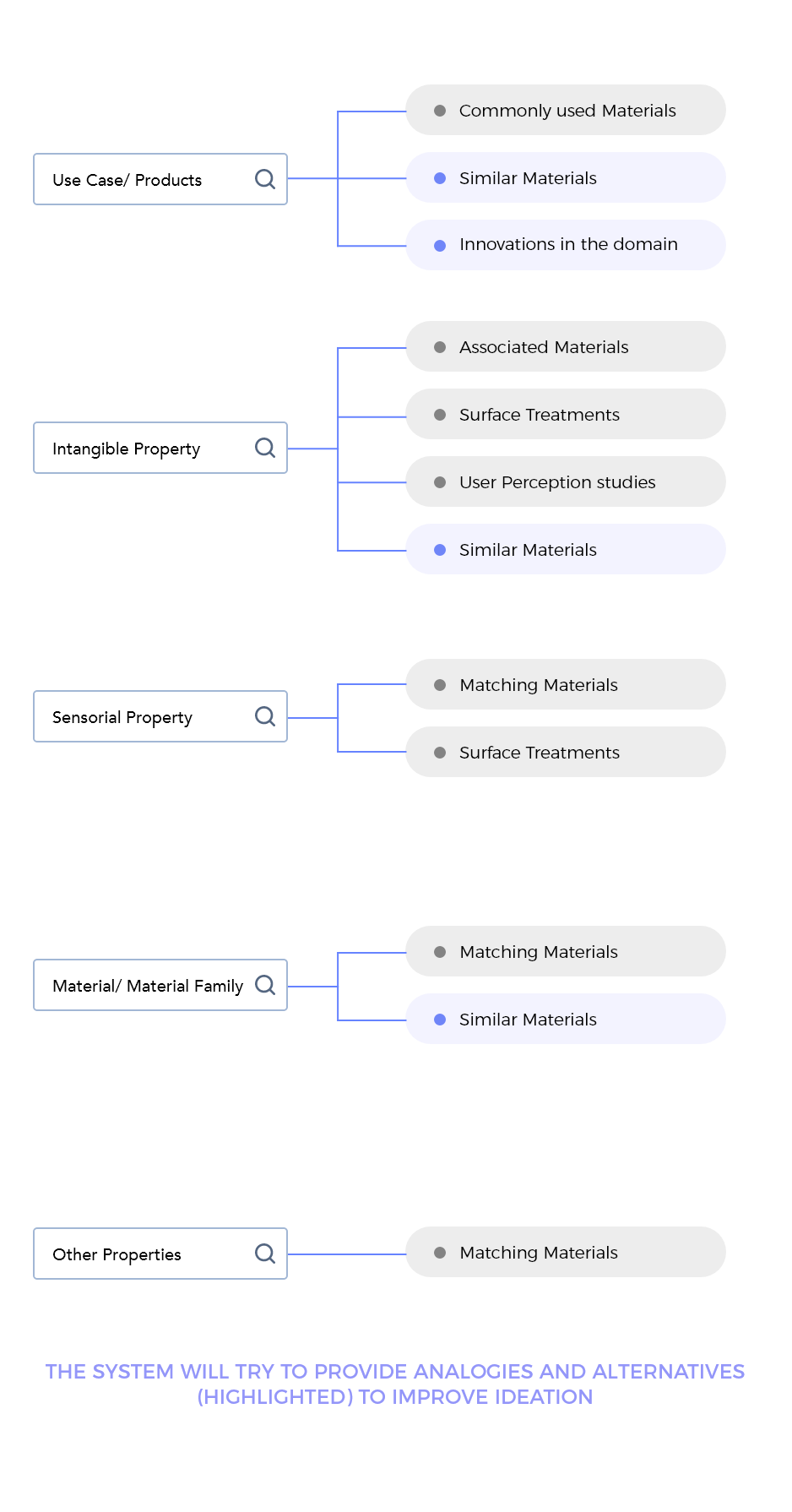Viewport: 792px width, 1512px height.
Task: Select the Sensorial Property text field
Action: tap(144, 716)
